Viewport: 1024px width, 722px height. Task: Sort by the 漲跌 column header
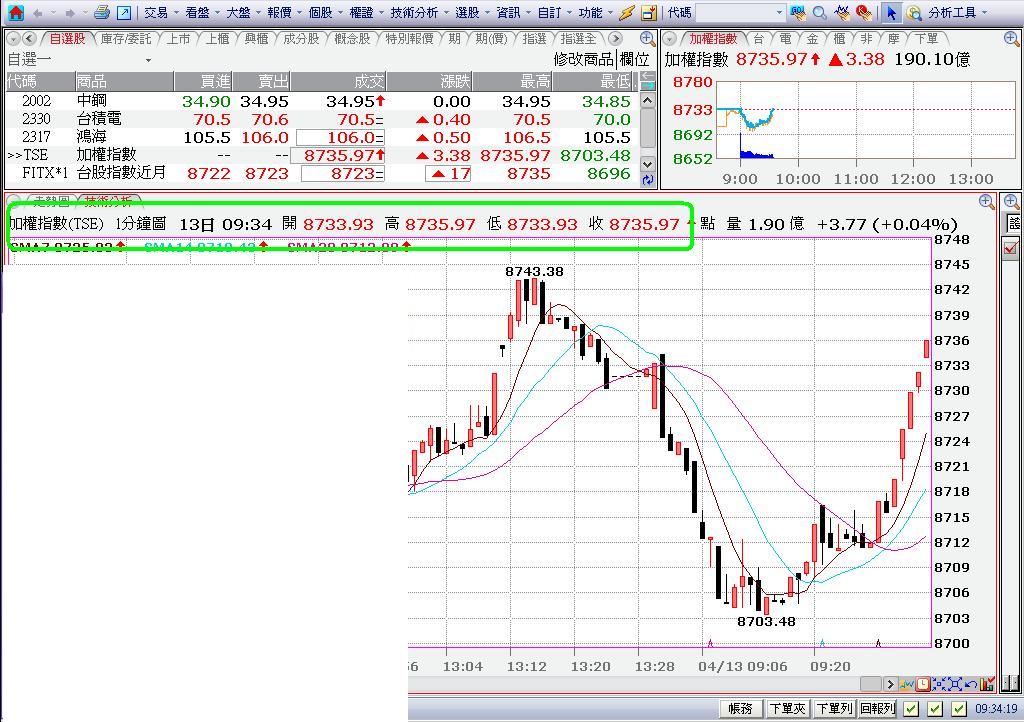(430, 81)
